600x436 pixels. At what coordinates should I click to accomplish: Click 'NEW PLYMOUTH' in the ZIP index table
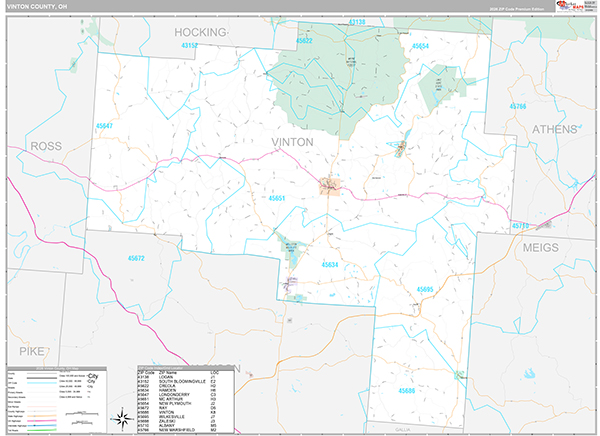tap(175, 403)
